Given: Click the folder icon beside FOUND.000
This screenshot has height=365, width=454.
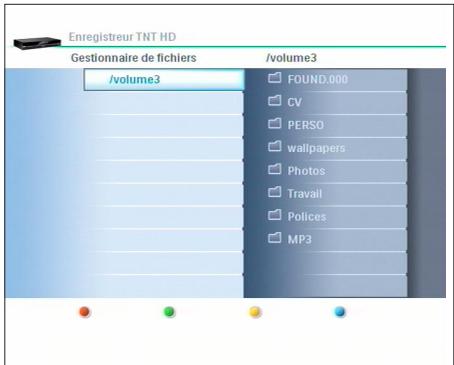Looking at the screenshot, I should click(x=274, y=78).
